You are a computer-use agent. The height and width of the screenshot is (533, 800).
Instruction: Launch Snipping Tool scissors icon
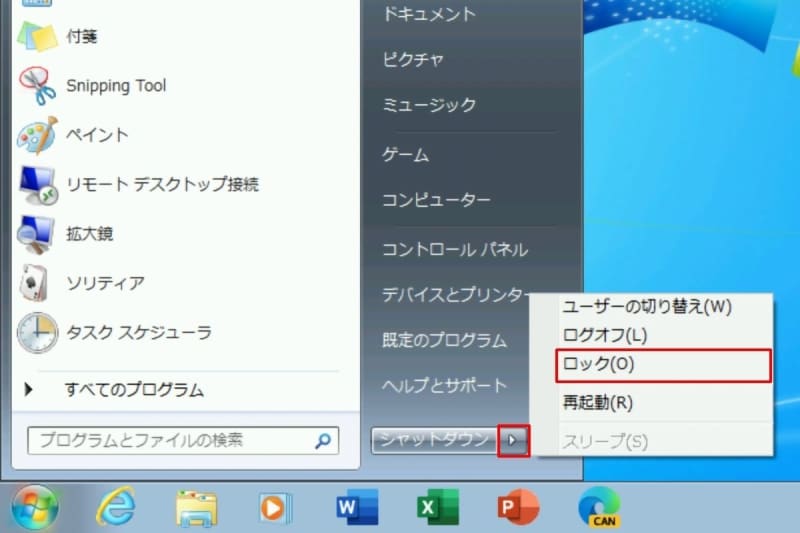click(37, 86)
